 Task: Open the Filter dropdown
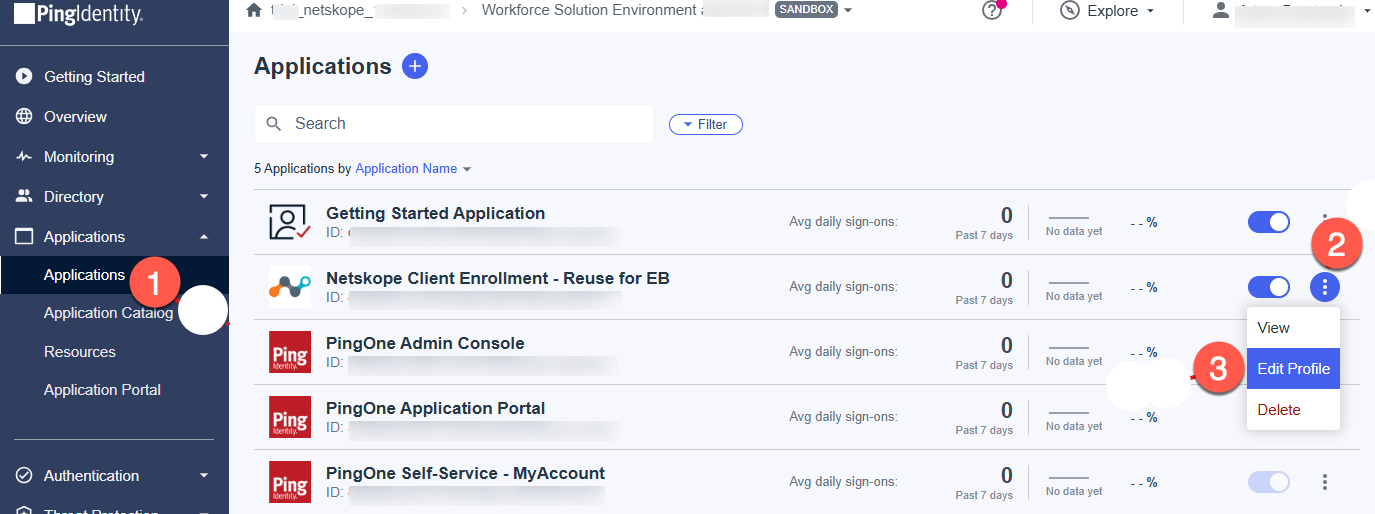point(705,125)
